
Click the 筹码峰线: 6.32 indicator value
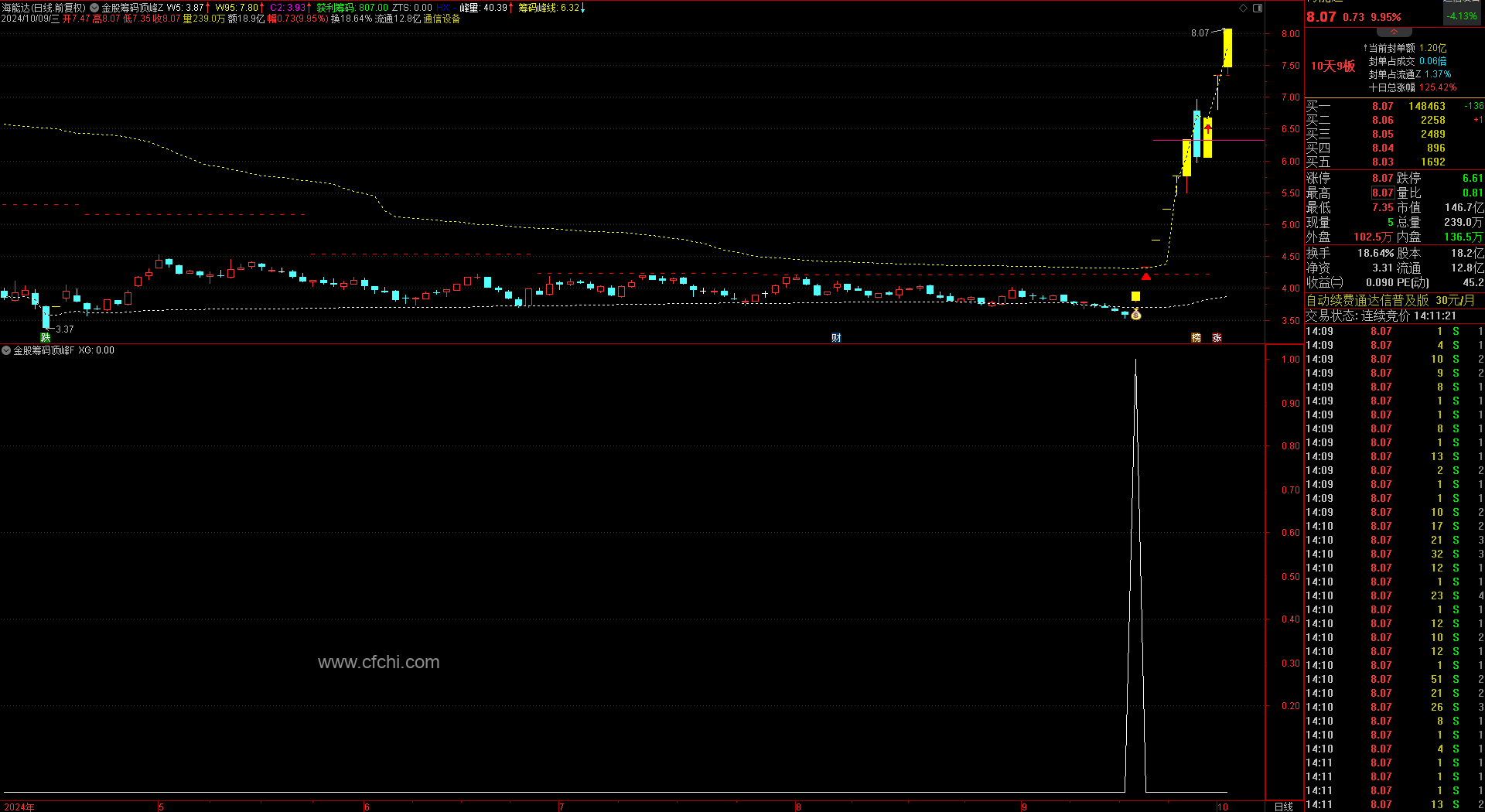coord(551,8)
